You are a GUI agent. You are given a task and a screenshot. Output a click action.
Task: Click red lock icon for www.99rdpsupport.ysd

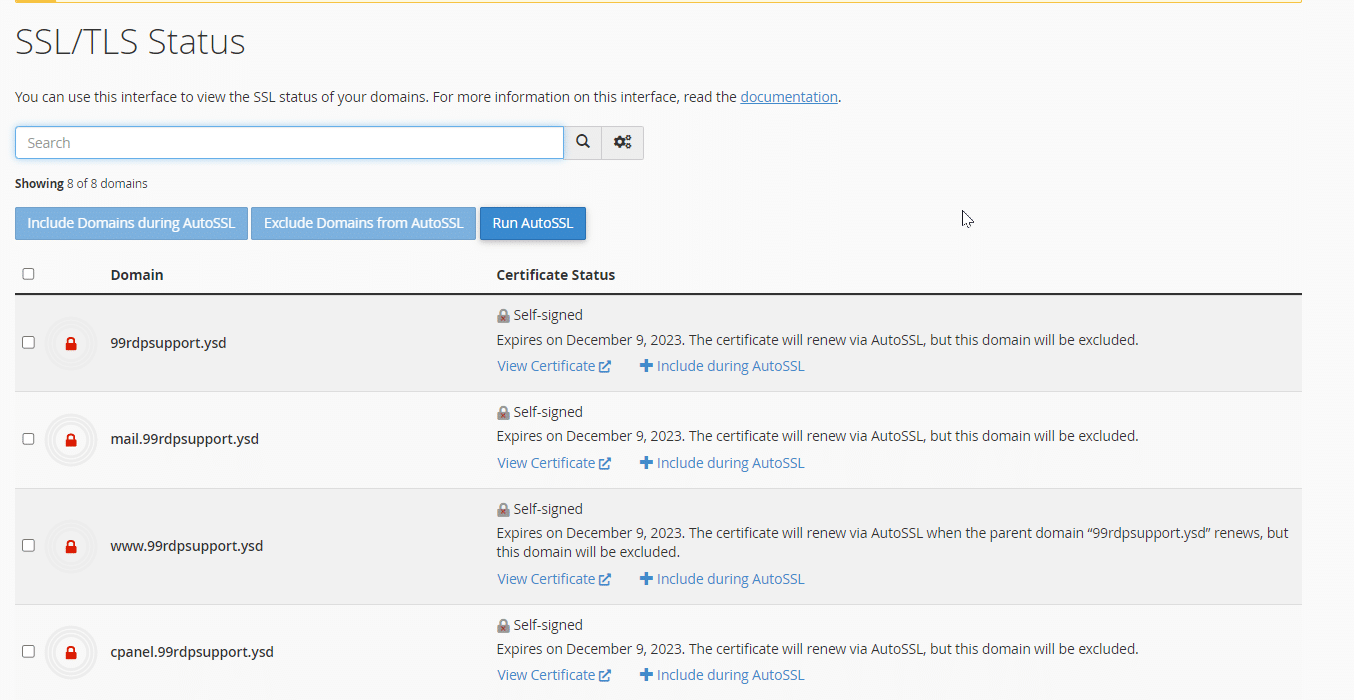71,546
